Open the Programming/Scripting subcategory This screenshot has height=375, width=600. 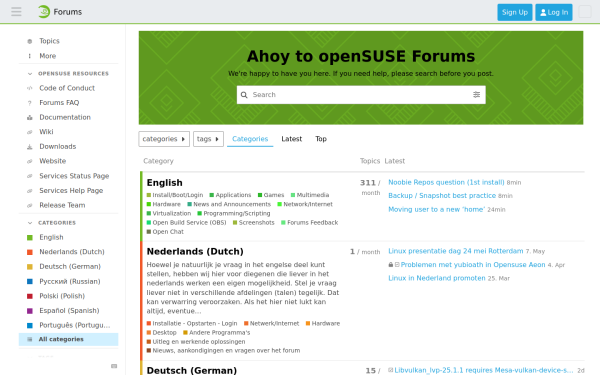(234, 214)
